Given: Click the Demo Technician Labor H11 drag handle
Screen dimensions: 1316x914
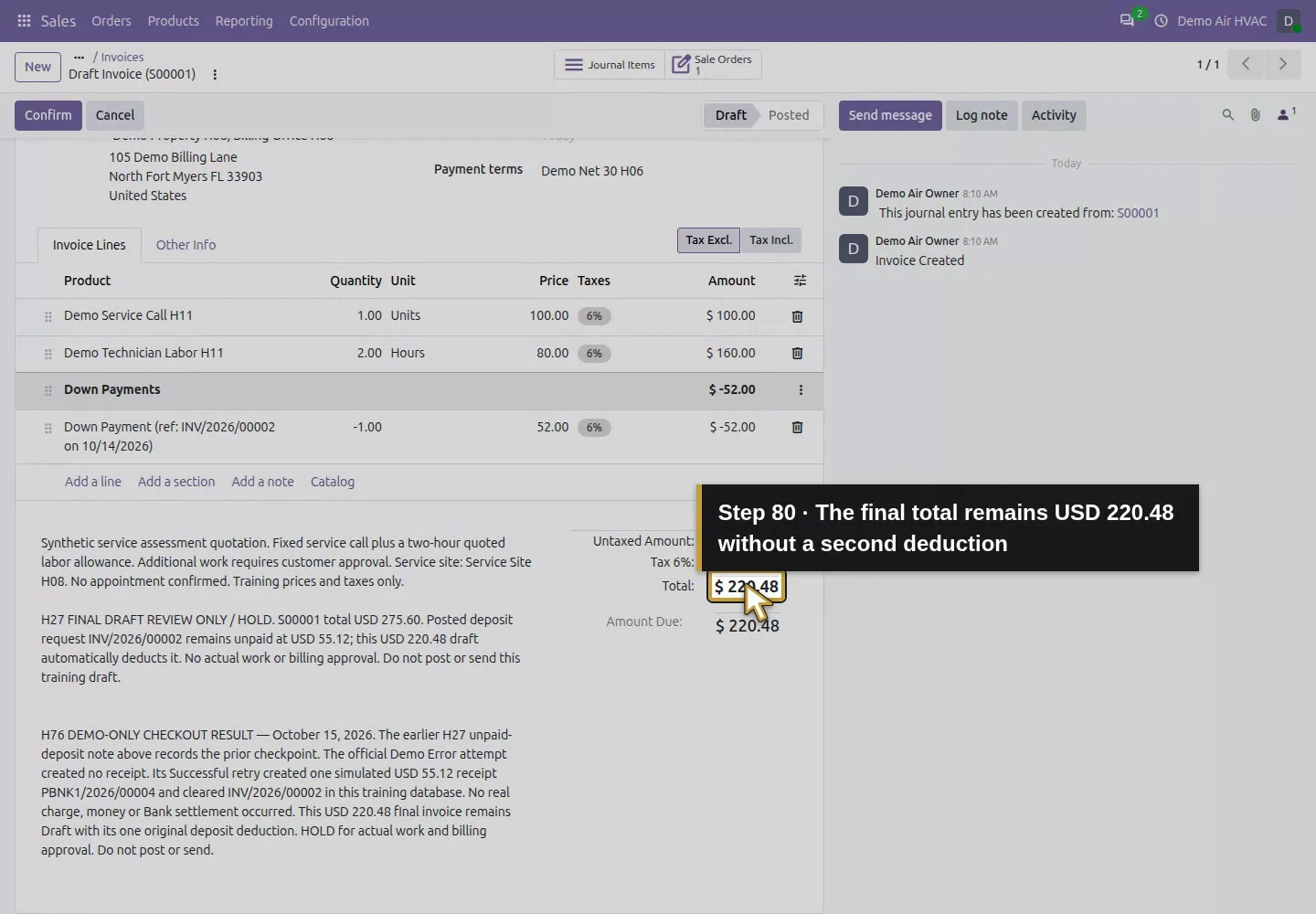Looking at the screenshot, I should pyautogui.click(x=48, y=354).
